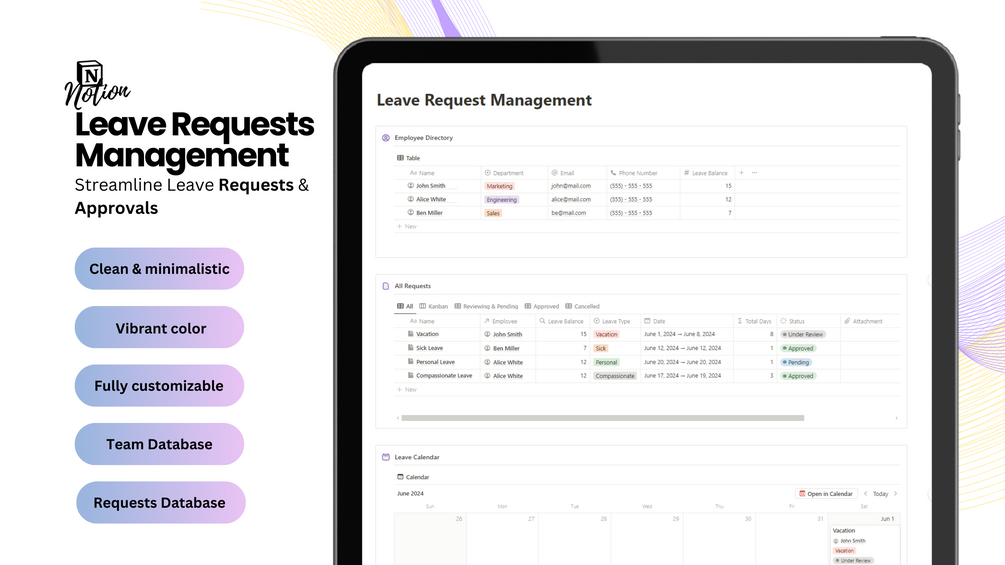Select the Calendar view tab
This screenshot has height=565, width=1005.
point(413,477)
